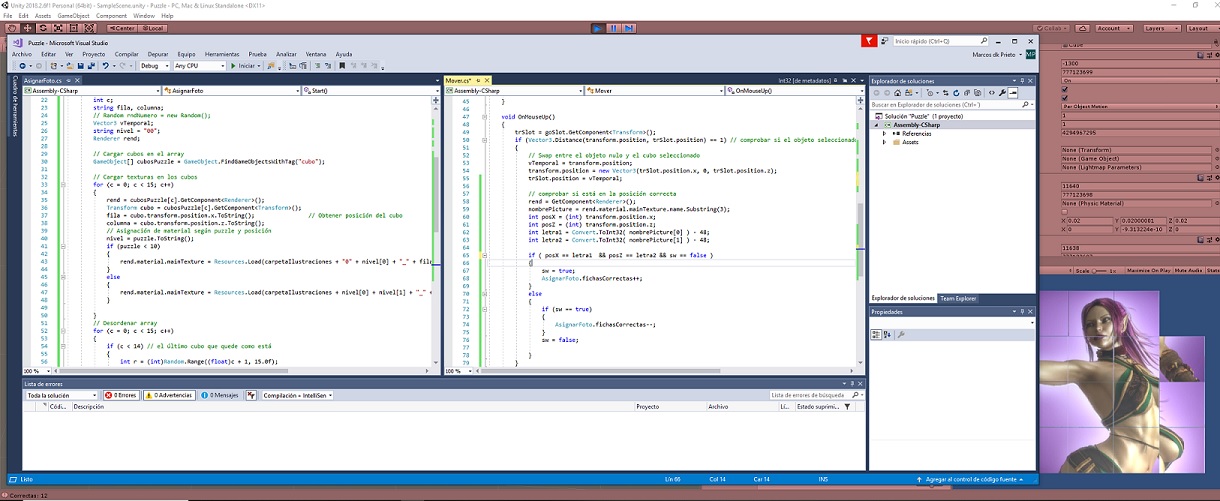Open Per Object Motion dropdown in Inspector
Viewport: 1220px width, 501px height.
point(1138,106)
